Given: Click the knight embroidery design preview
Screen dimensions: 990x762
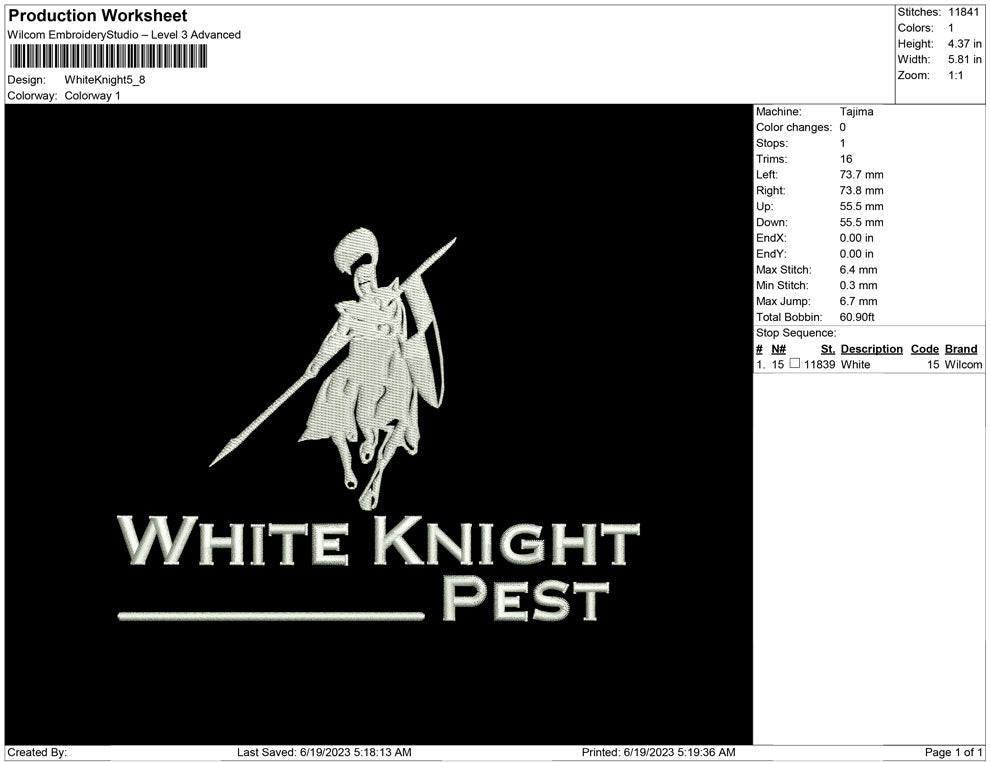Looking at the screenshot, I should click(x=333, y=368).
